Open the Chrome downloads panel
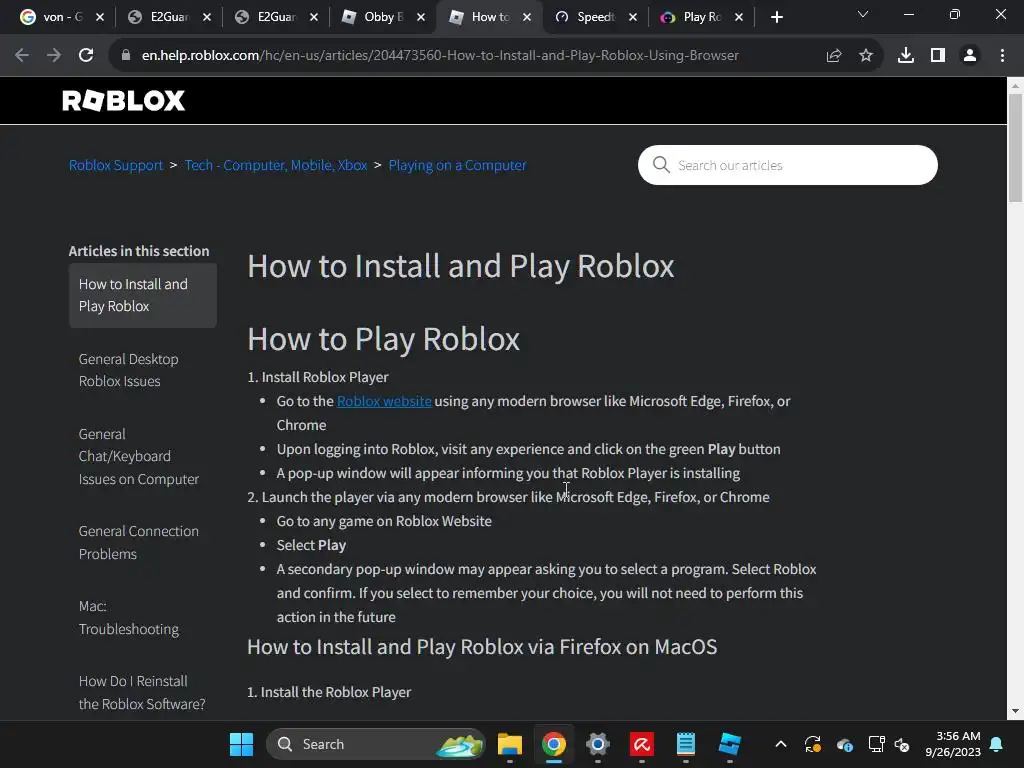Viewport: 1024px width, 768px height. point(906,56)
